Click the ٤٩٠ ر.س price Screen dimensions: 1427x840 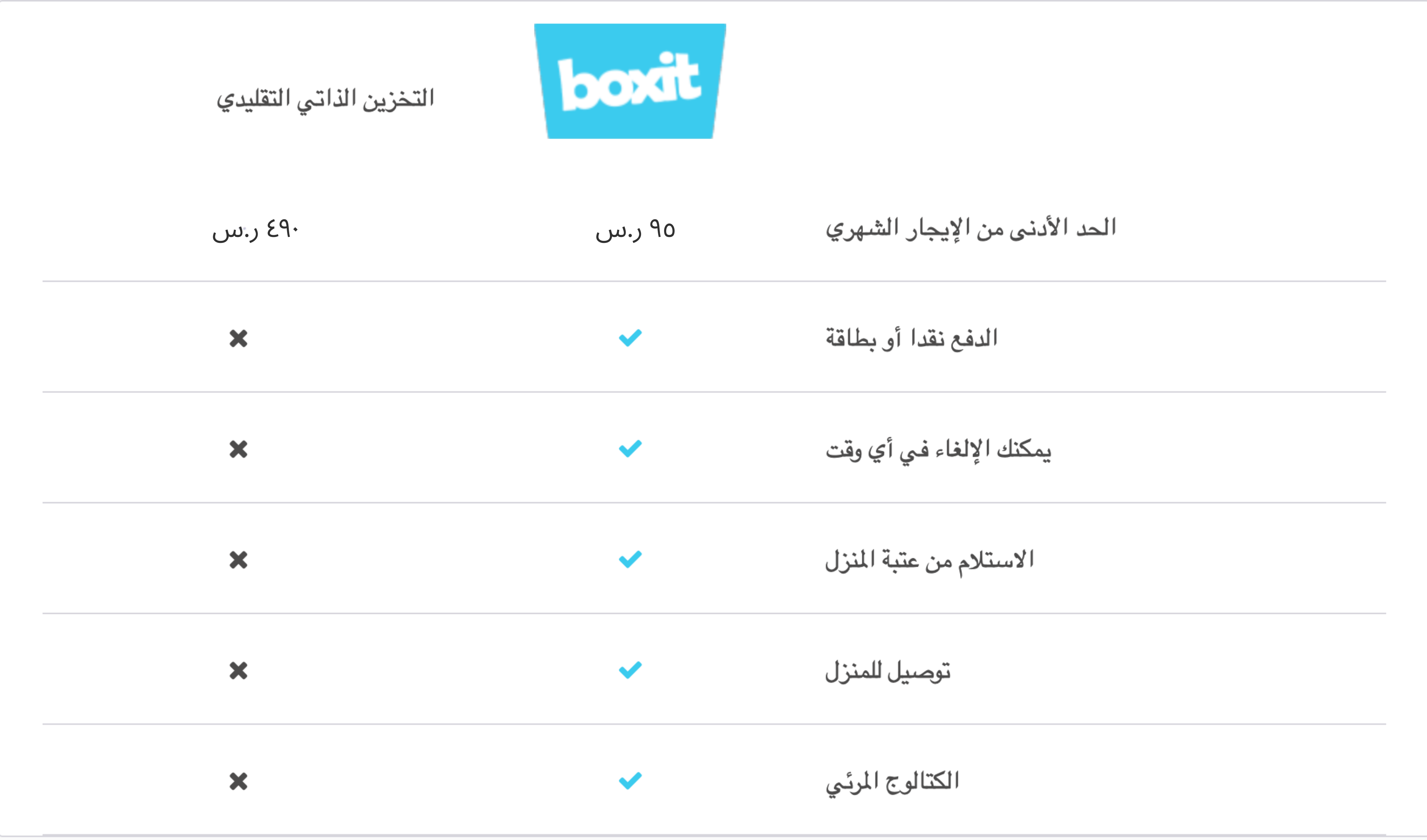[x=255, y=231]
